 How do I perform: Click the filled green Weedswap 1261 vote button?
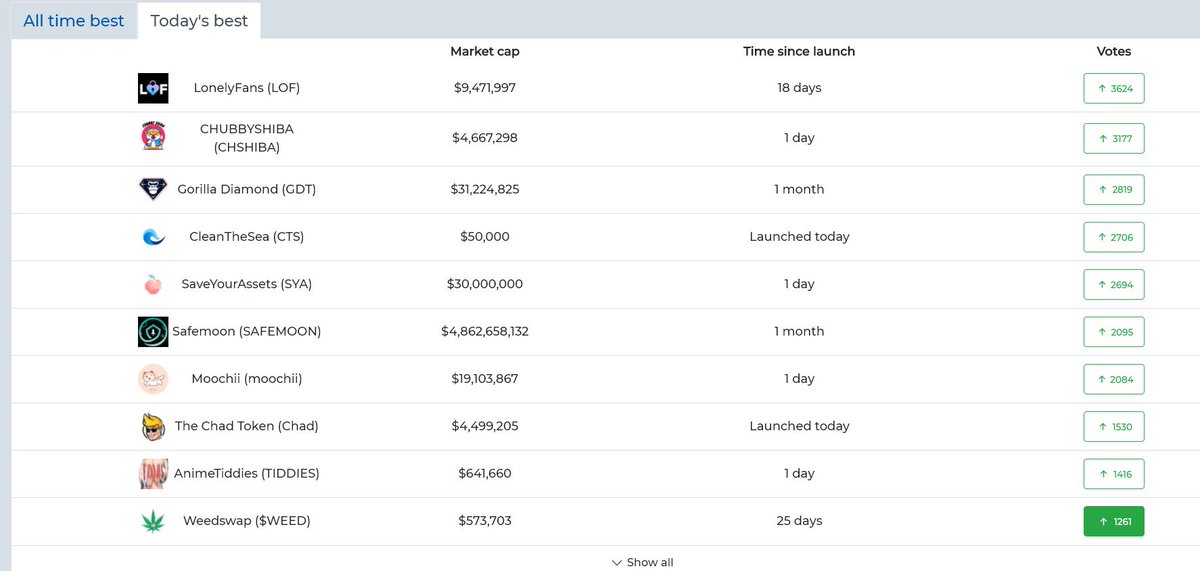1114,521
